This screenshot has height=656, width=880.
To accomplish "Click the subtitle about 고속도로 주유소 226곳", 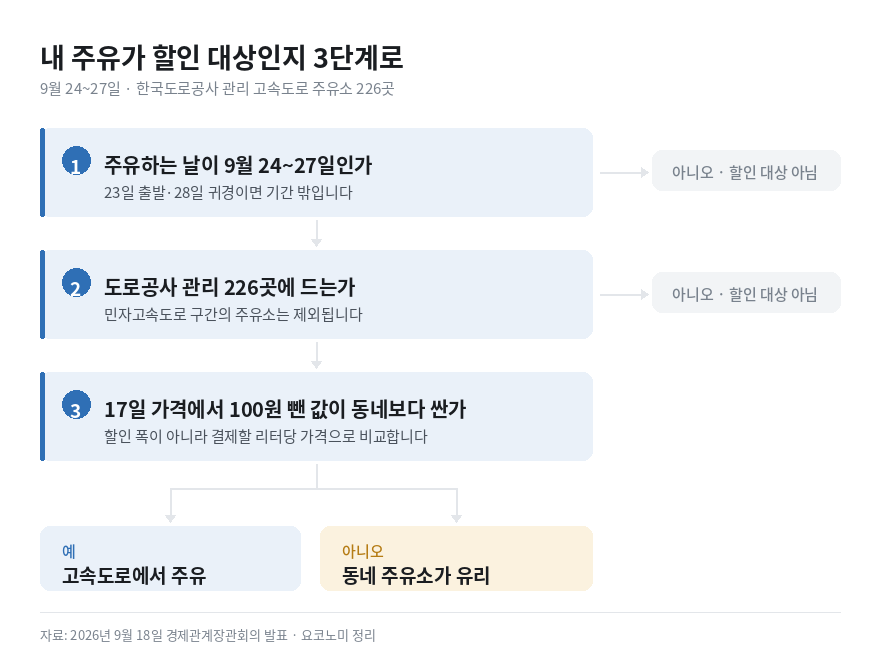I will [x=217, y=89].
